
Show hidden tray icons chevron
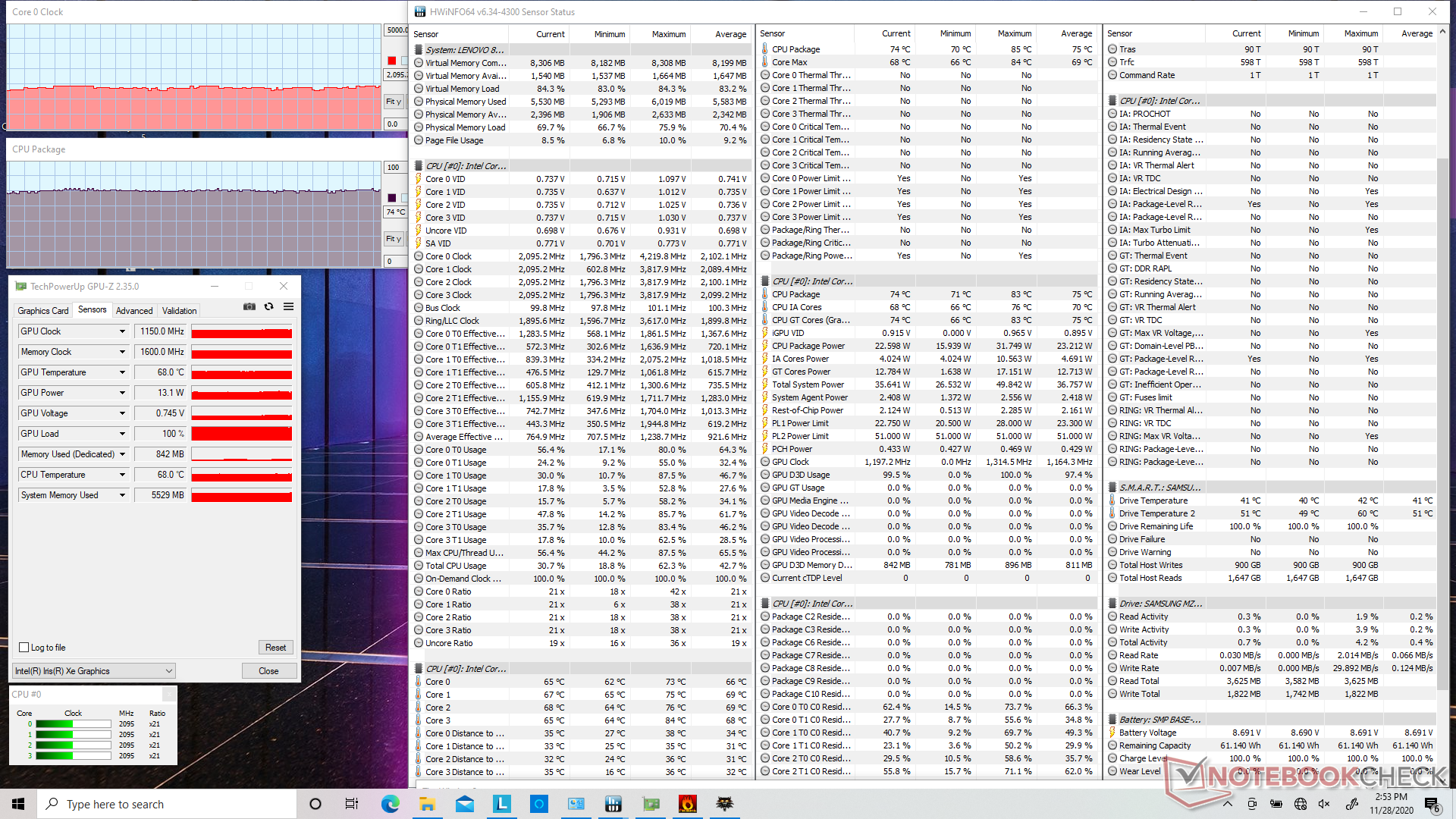(1228, 804)
